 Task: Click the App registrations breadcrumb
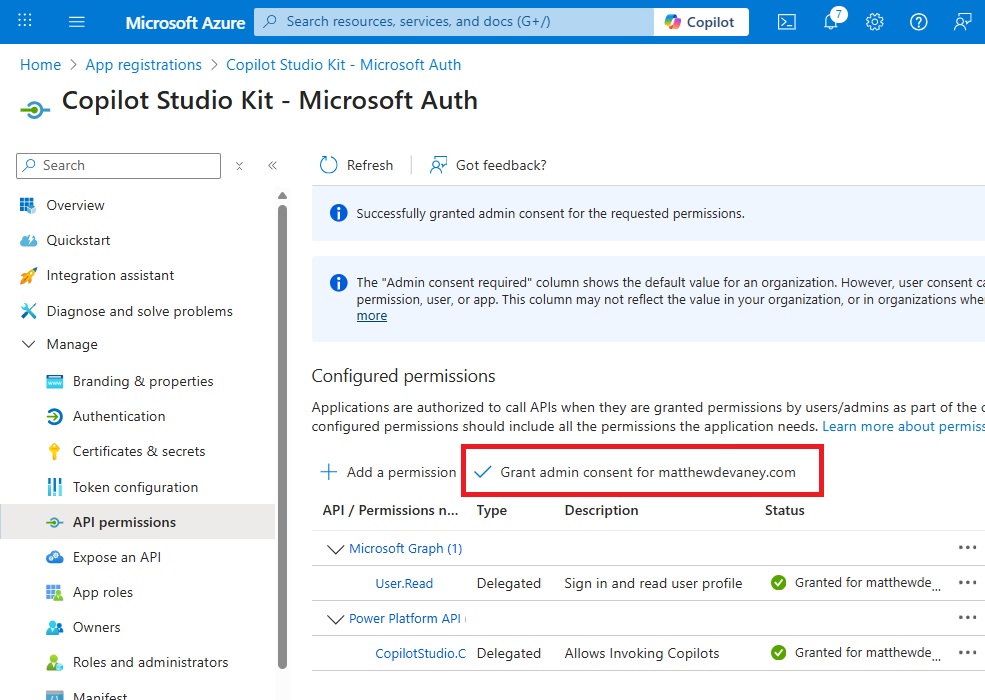[x=143, y=65]
